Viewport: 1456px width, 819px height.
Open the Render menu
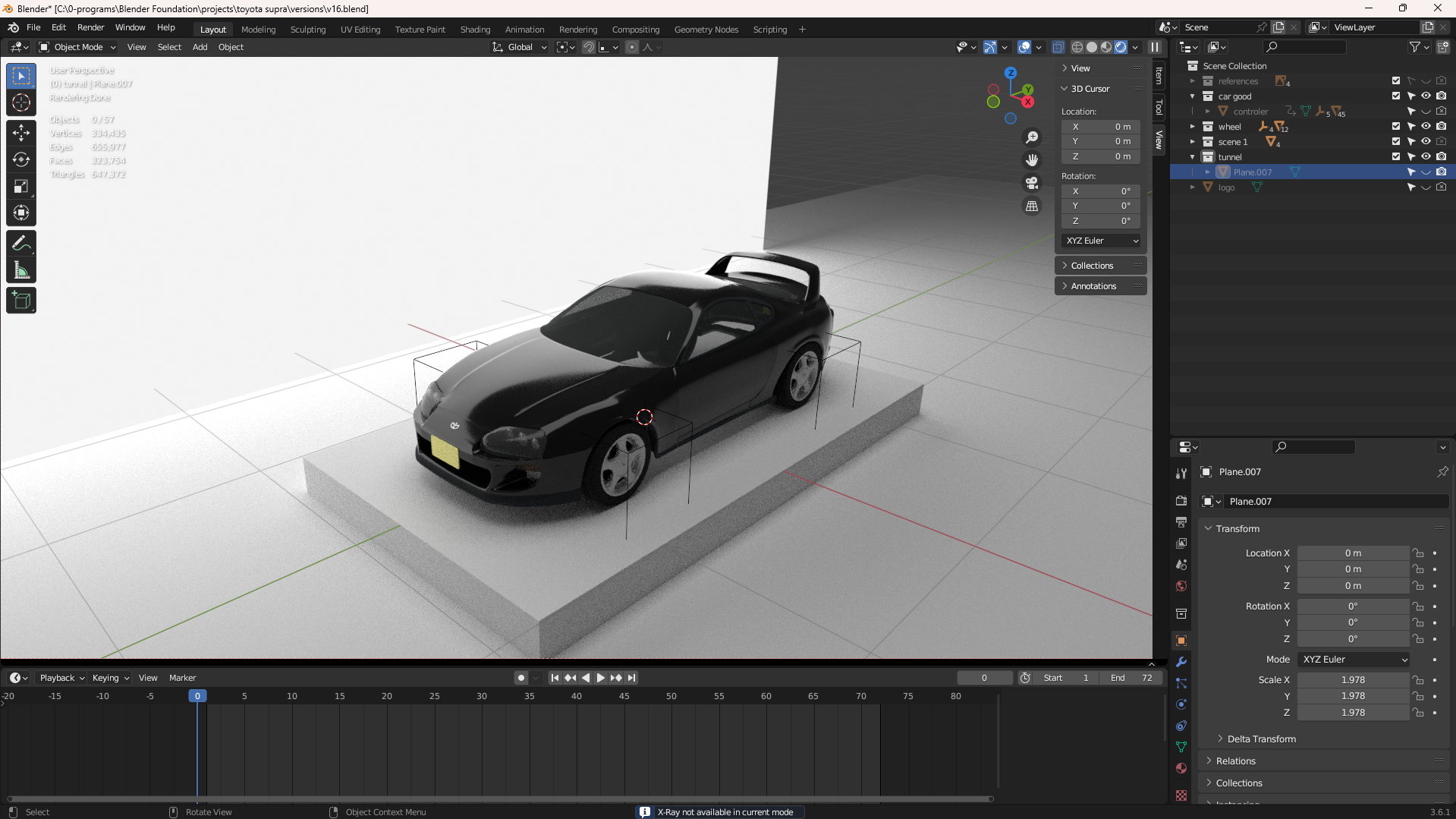(90, 27)
